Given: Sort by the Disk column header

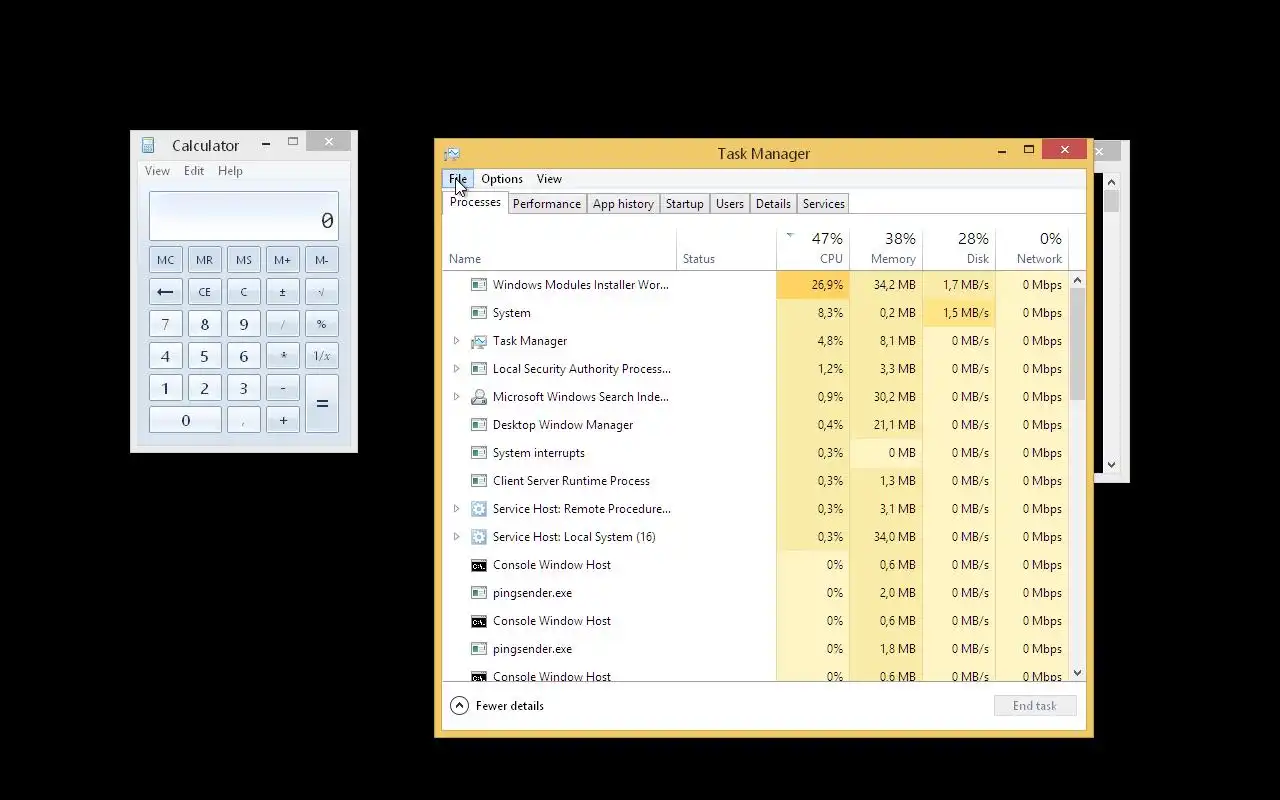Looking at the screenshot, I should coord(959,248).
